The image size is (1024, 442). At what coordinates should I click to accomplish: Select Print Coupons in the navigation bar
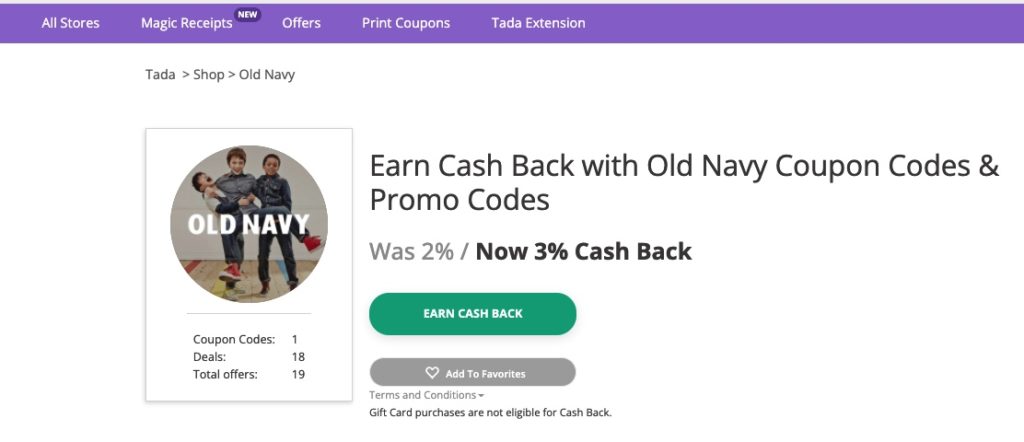(x=406, y=23)
